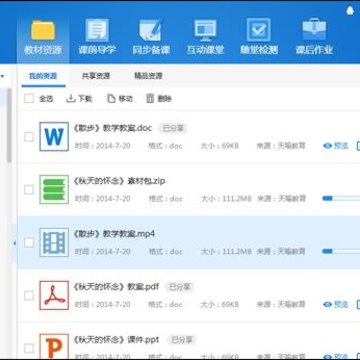Check the box for 《秋天的怀念》课件.ppt

29,348
